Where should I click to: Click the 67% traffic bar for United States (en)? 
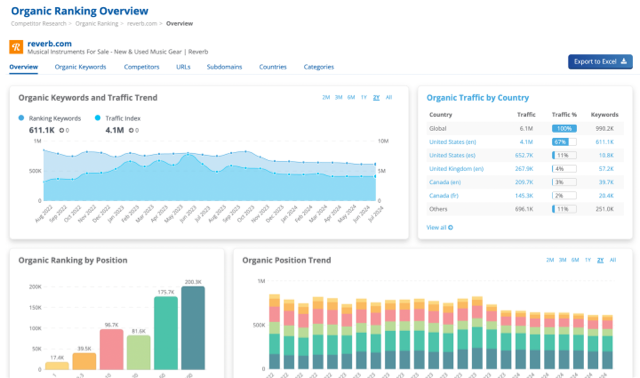point(564,142)
